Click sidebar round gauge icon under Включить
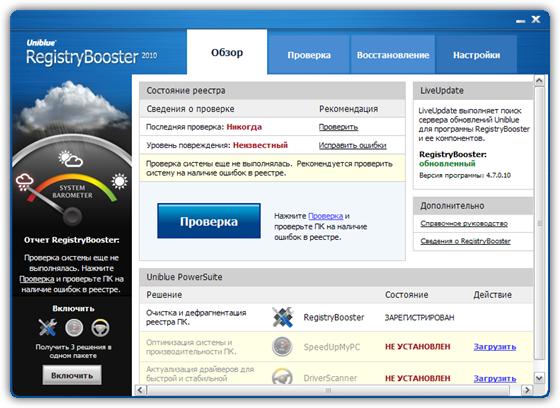560x408 pixels. (x=74, y=328)
